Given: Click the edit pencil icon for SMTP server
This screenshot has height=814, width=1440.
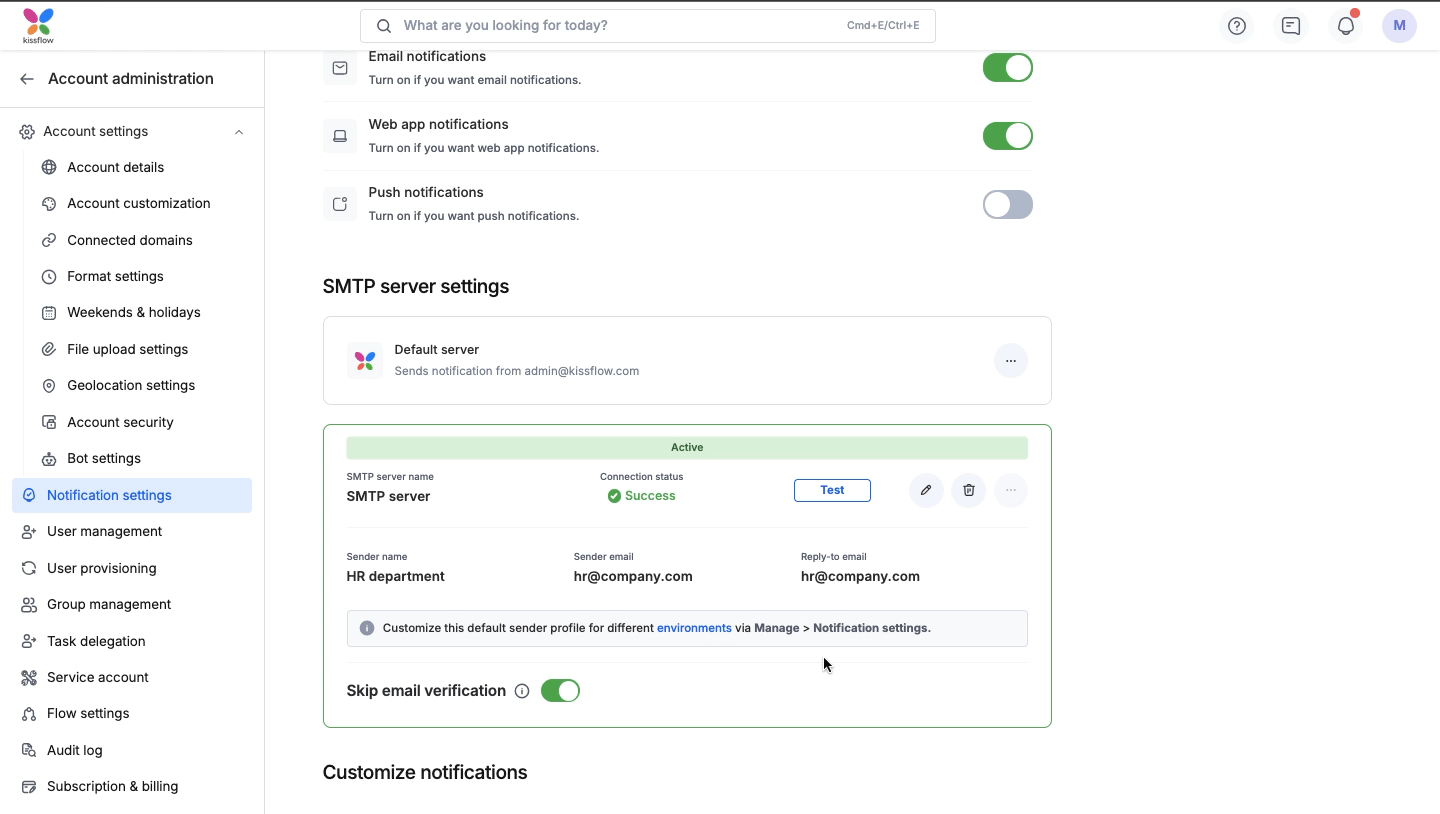Looking at the screenshot, I should 926,490.
